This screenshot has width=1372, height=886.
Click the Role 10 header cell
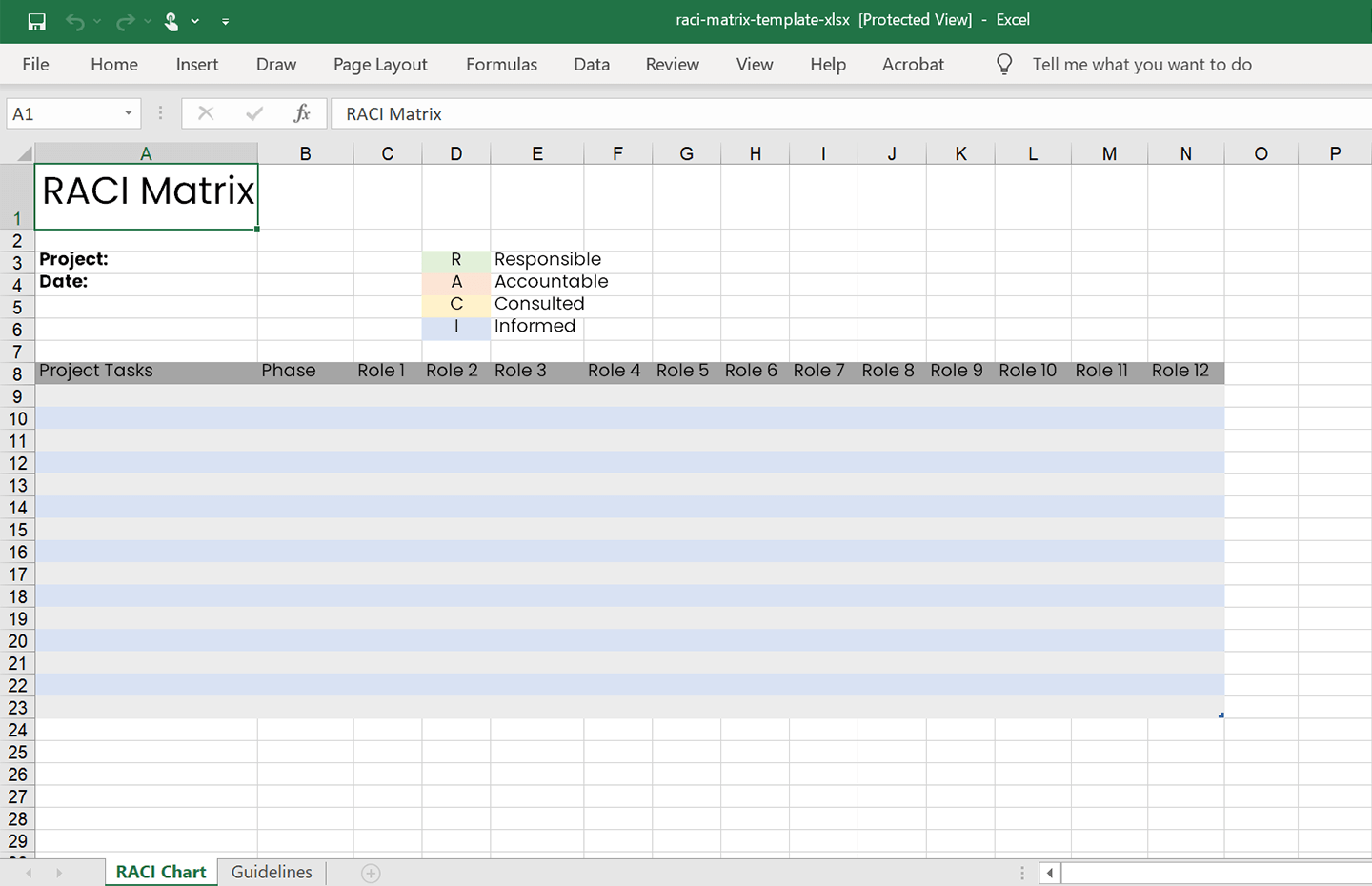coord(1033,372)
